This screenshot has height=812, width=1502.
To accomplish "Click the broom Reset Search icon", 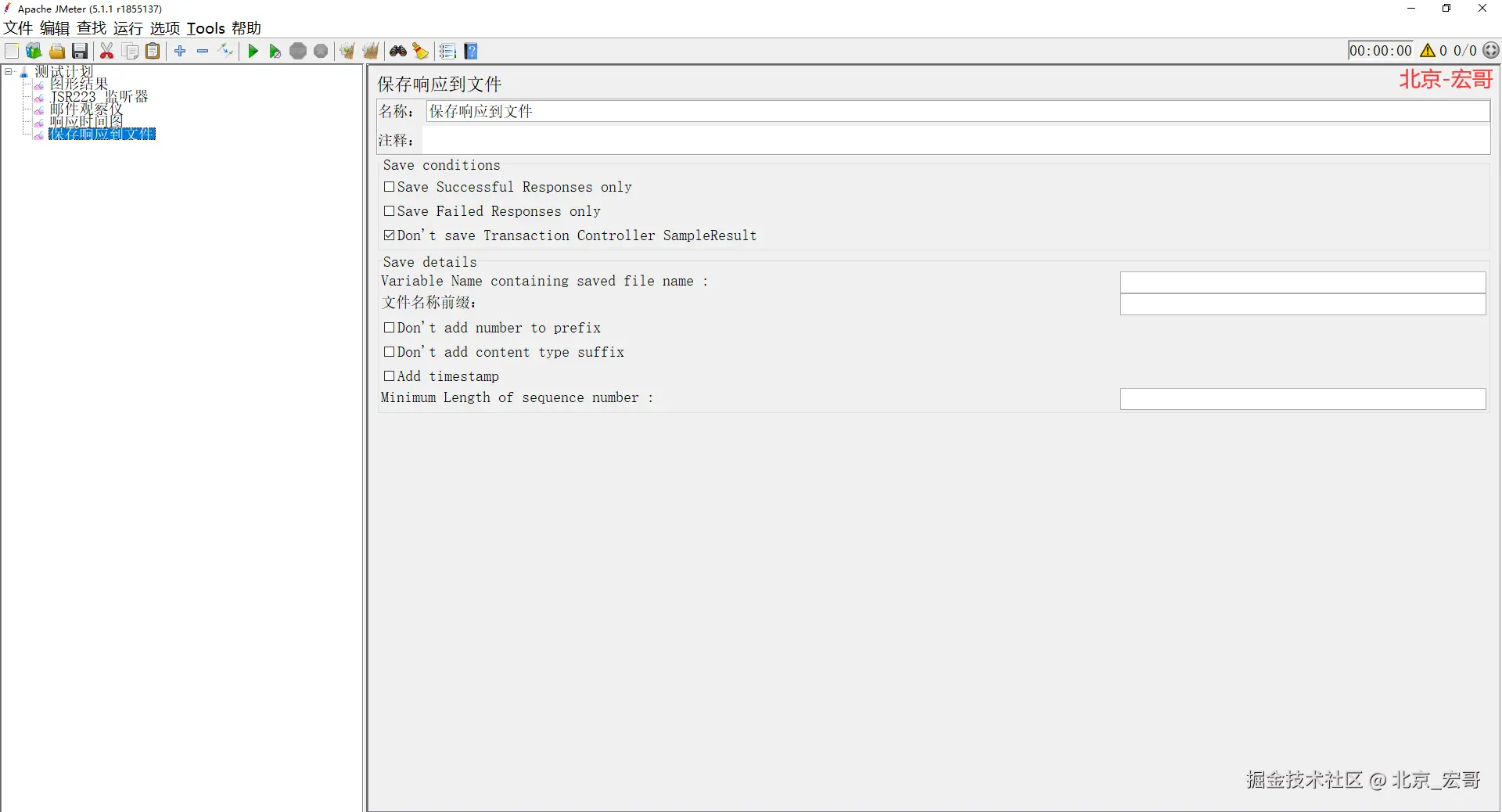I will (x=421, y=52).
